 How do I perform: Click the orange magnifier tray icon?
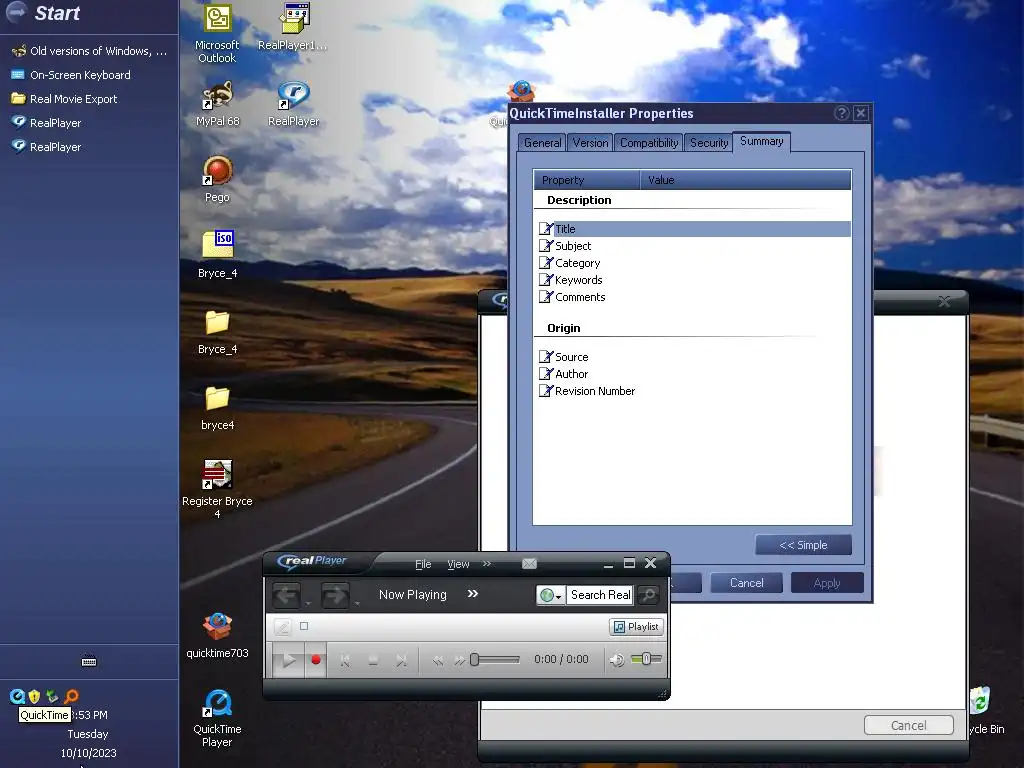(71, 696)
